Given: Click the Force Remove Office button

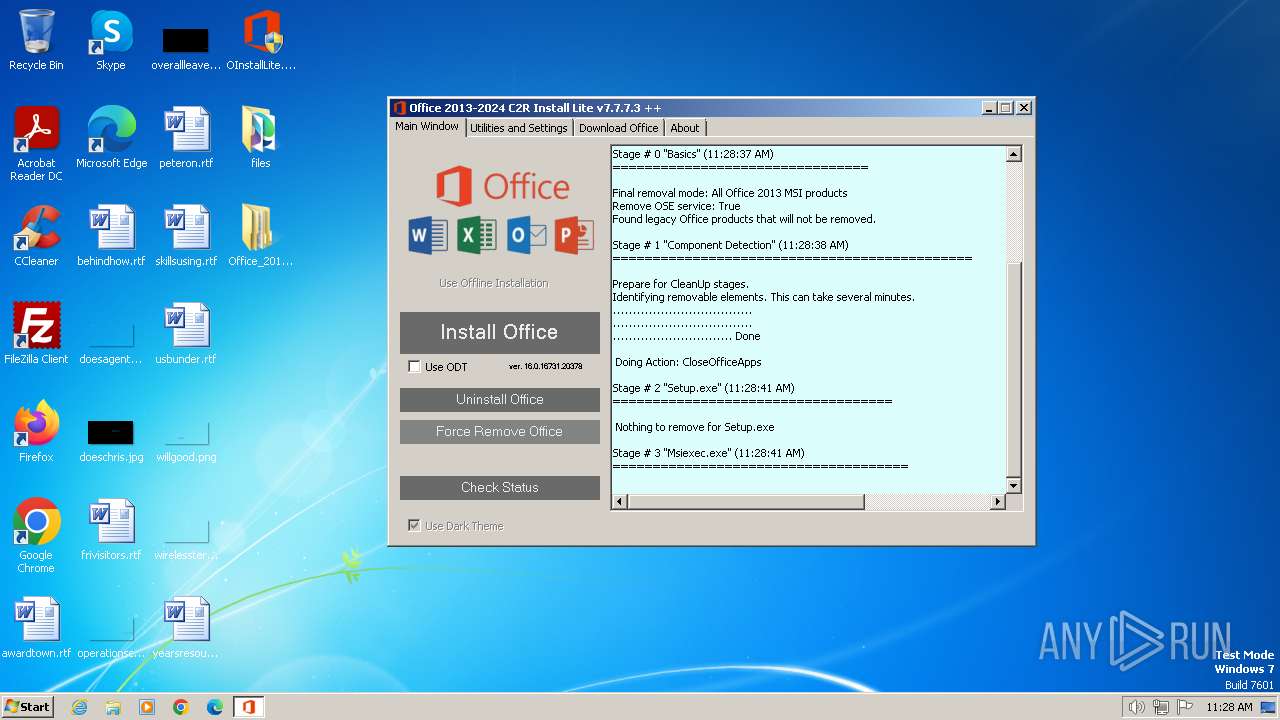Looking at the screenshot, I should (x=500, y=431).
